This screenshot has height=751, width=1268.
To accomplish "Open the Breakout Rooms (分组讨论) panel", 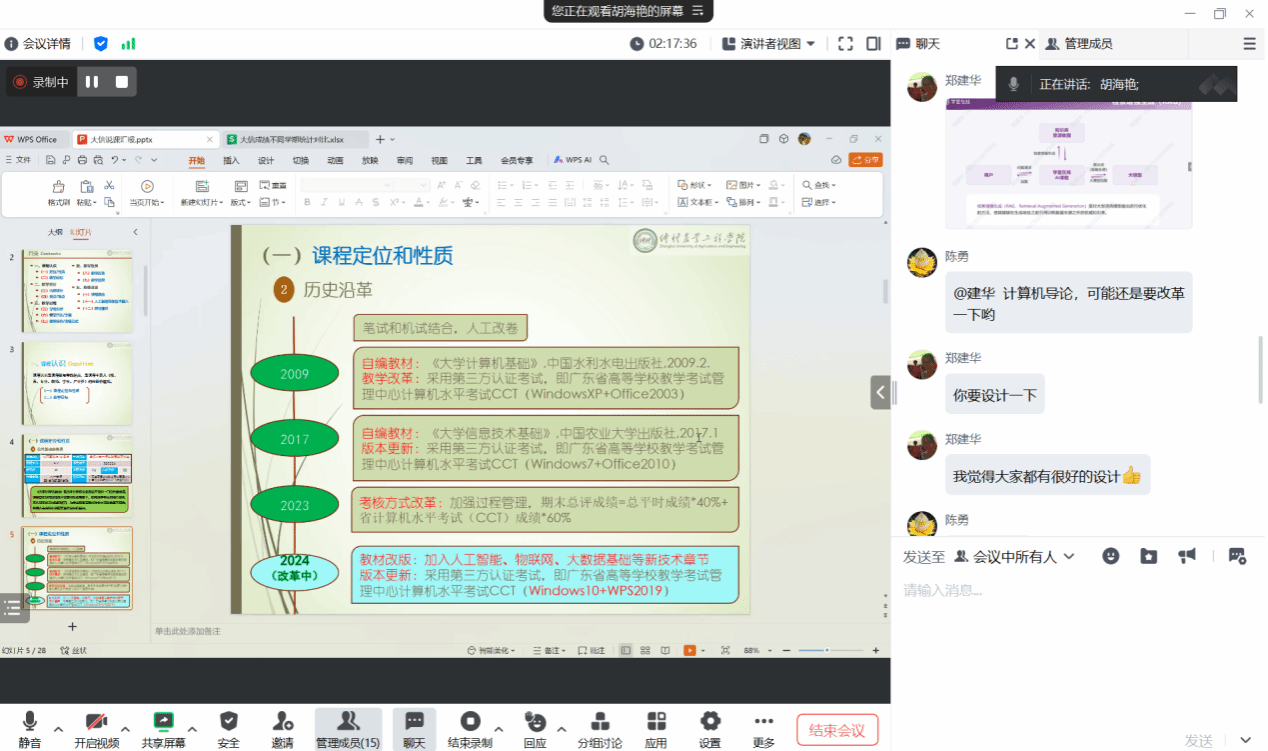I will [x=599, y=728].
